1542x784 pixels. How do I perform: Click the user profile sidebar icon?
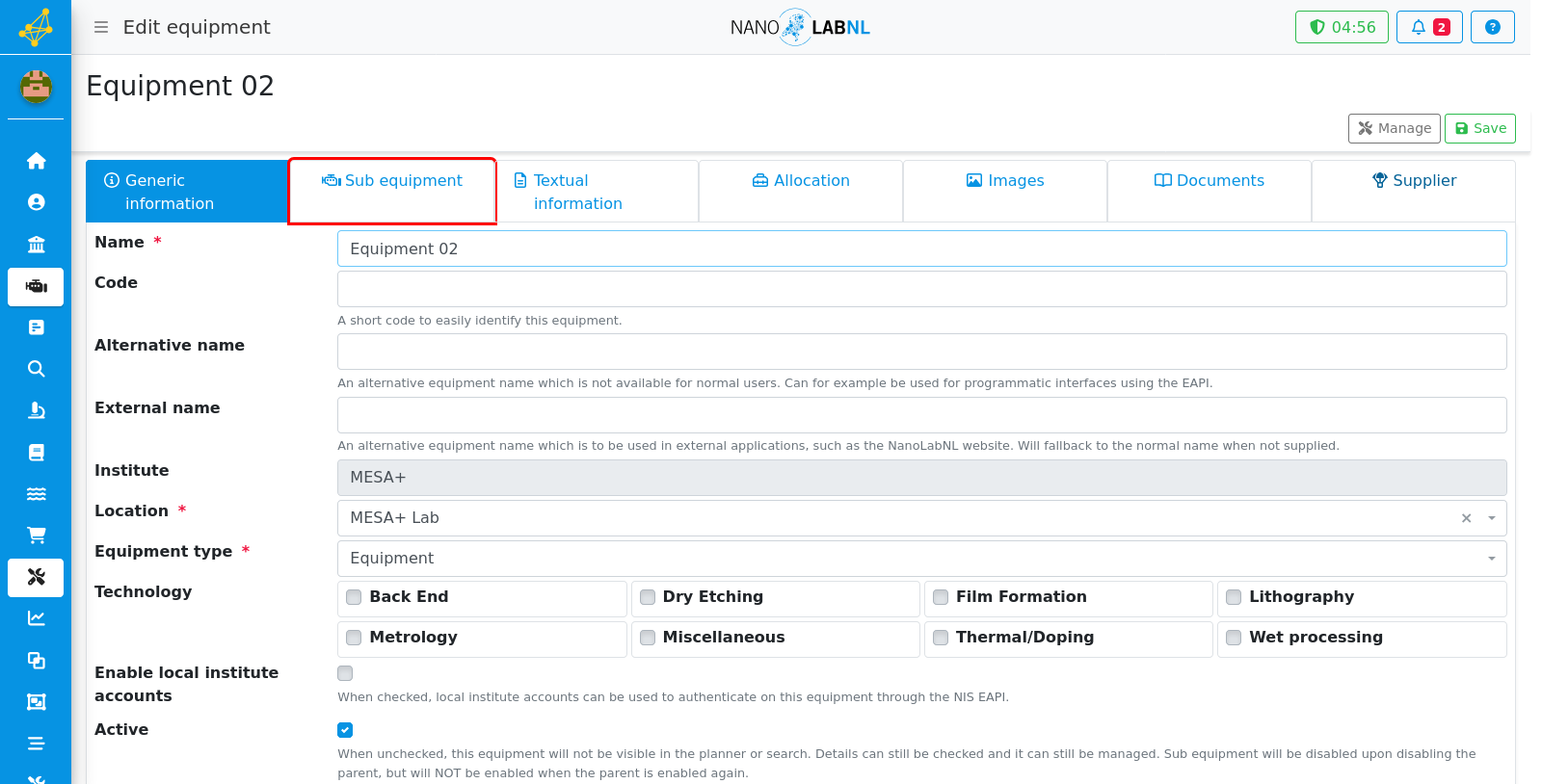click(36, 202)
